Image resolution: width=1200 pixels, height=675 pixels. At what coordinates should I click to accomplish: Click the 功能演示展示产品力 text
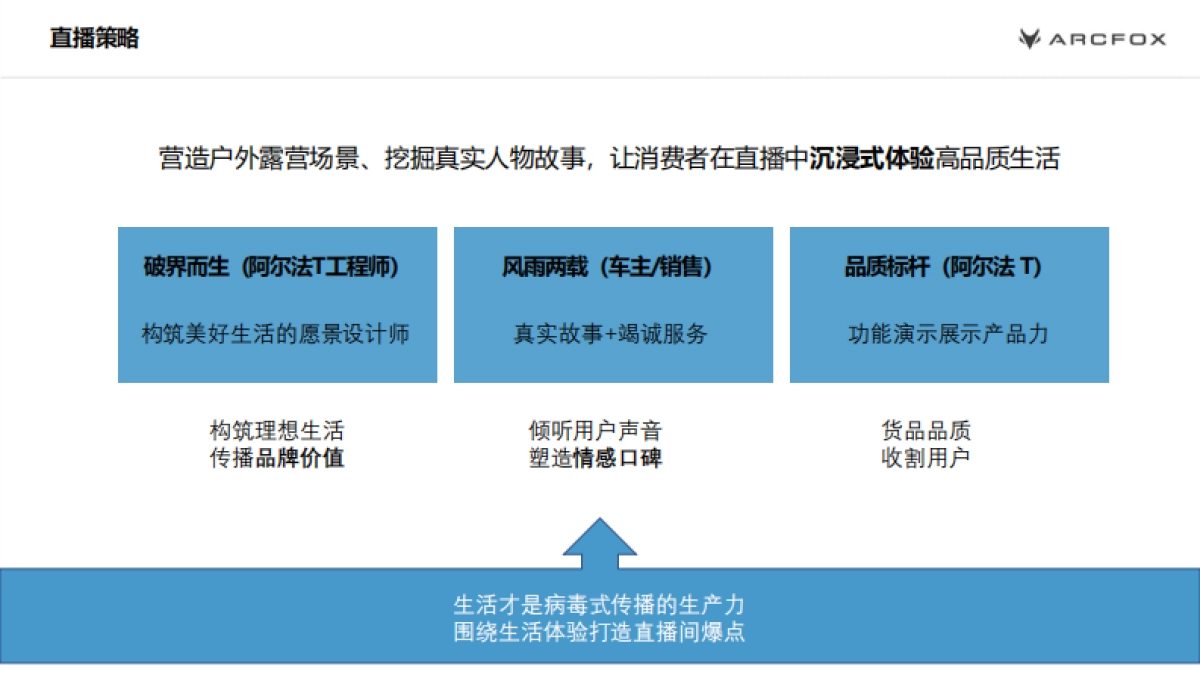[948, 332]
